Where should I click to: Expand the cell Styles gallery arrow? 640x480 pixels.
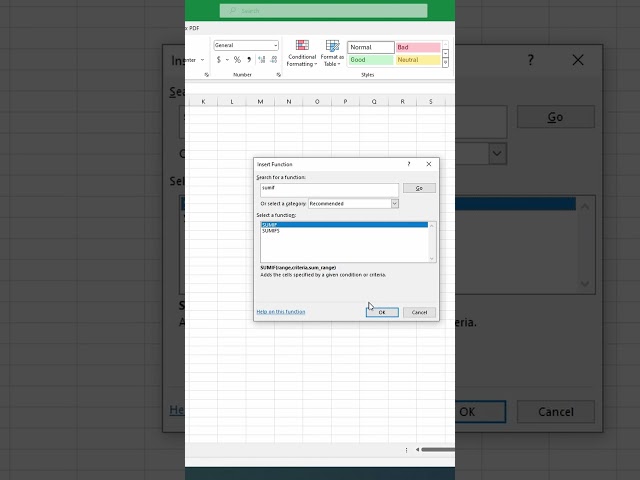pos(446,63)
